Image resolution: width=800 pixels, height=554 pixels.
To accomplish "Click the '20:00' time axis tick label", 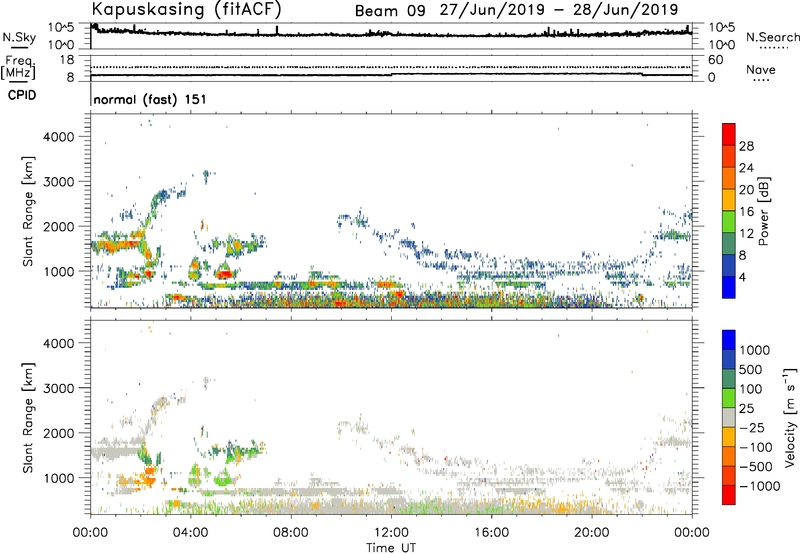I will pos(592,533).
